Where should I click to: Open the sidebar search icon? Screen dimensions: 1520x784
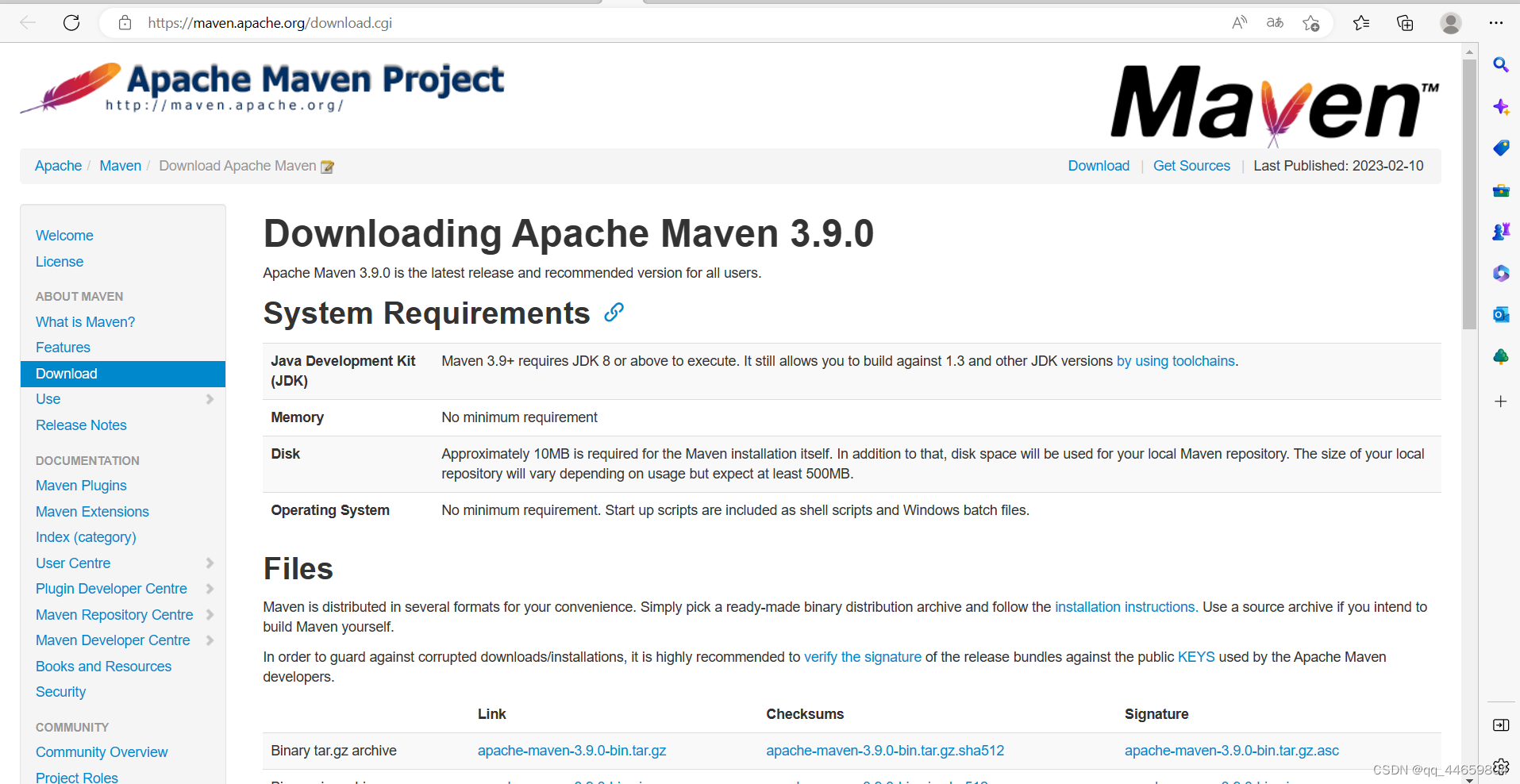(x=1500, y=65)
